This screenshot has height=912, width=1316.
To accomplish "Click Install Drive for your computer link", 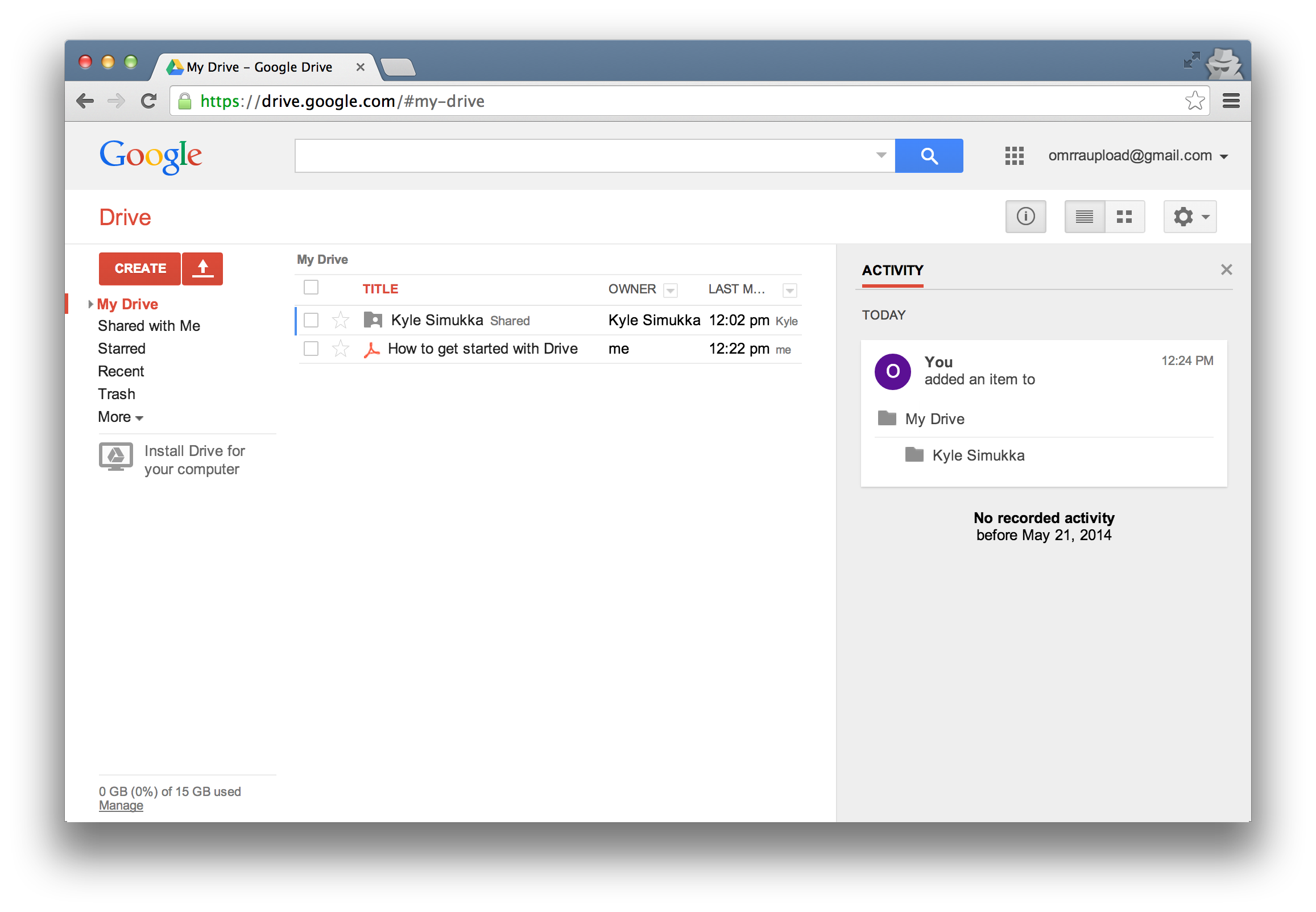I will coord(194,461).
